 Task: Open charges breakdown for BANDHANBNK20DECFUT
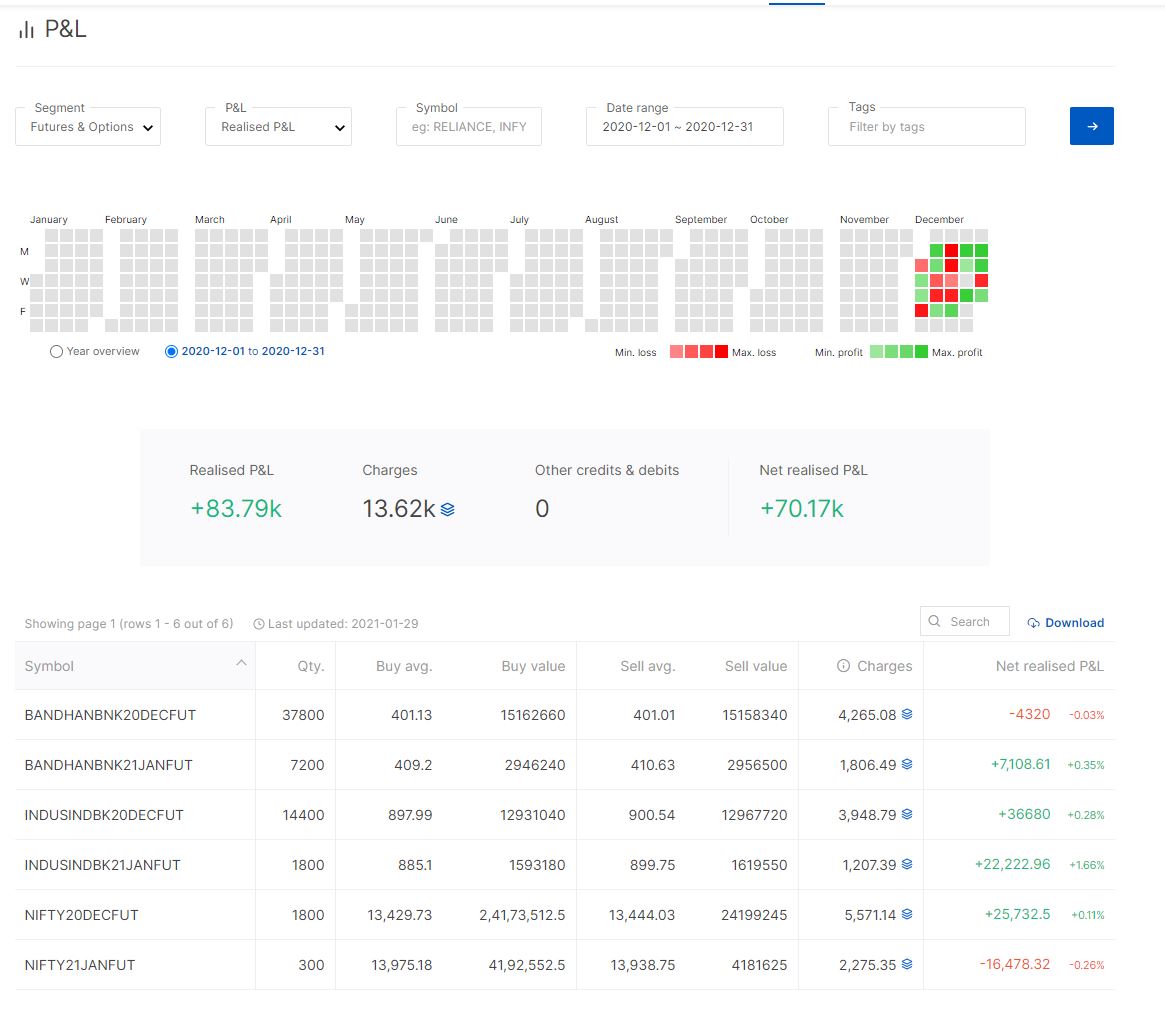point(907,715)
